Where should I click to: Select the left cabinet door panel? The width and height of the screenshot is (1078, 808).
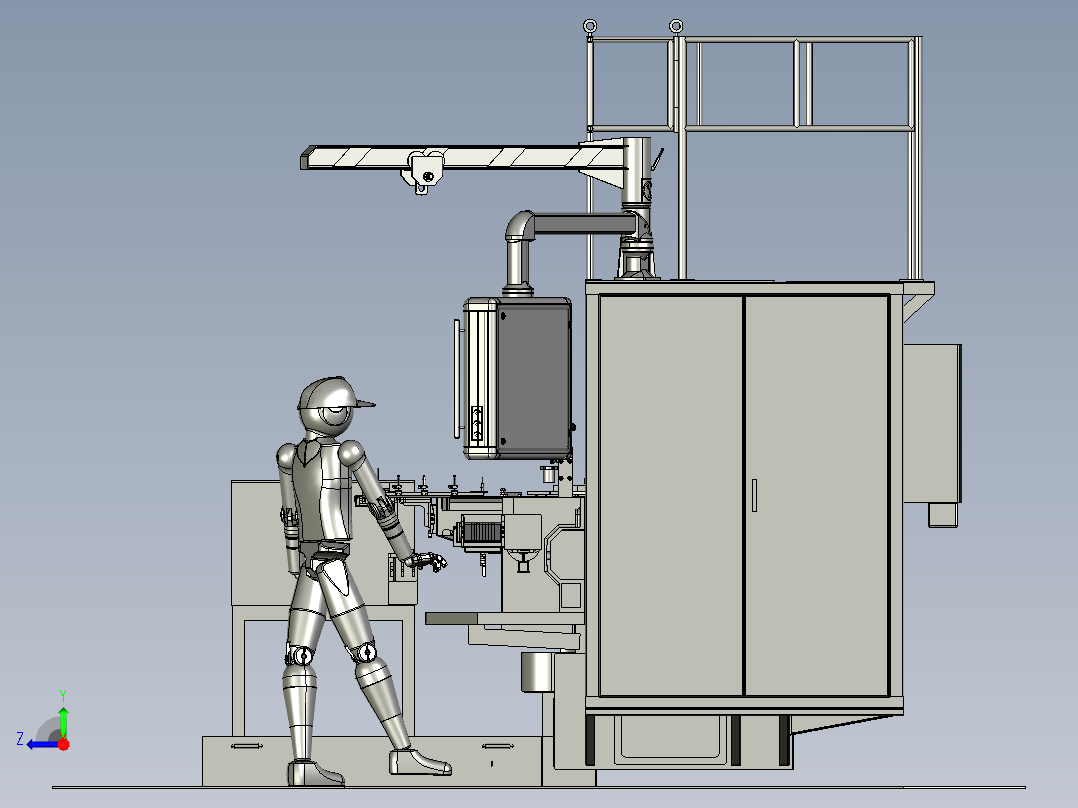pyautogui.click(x=671, y=495)
